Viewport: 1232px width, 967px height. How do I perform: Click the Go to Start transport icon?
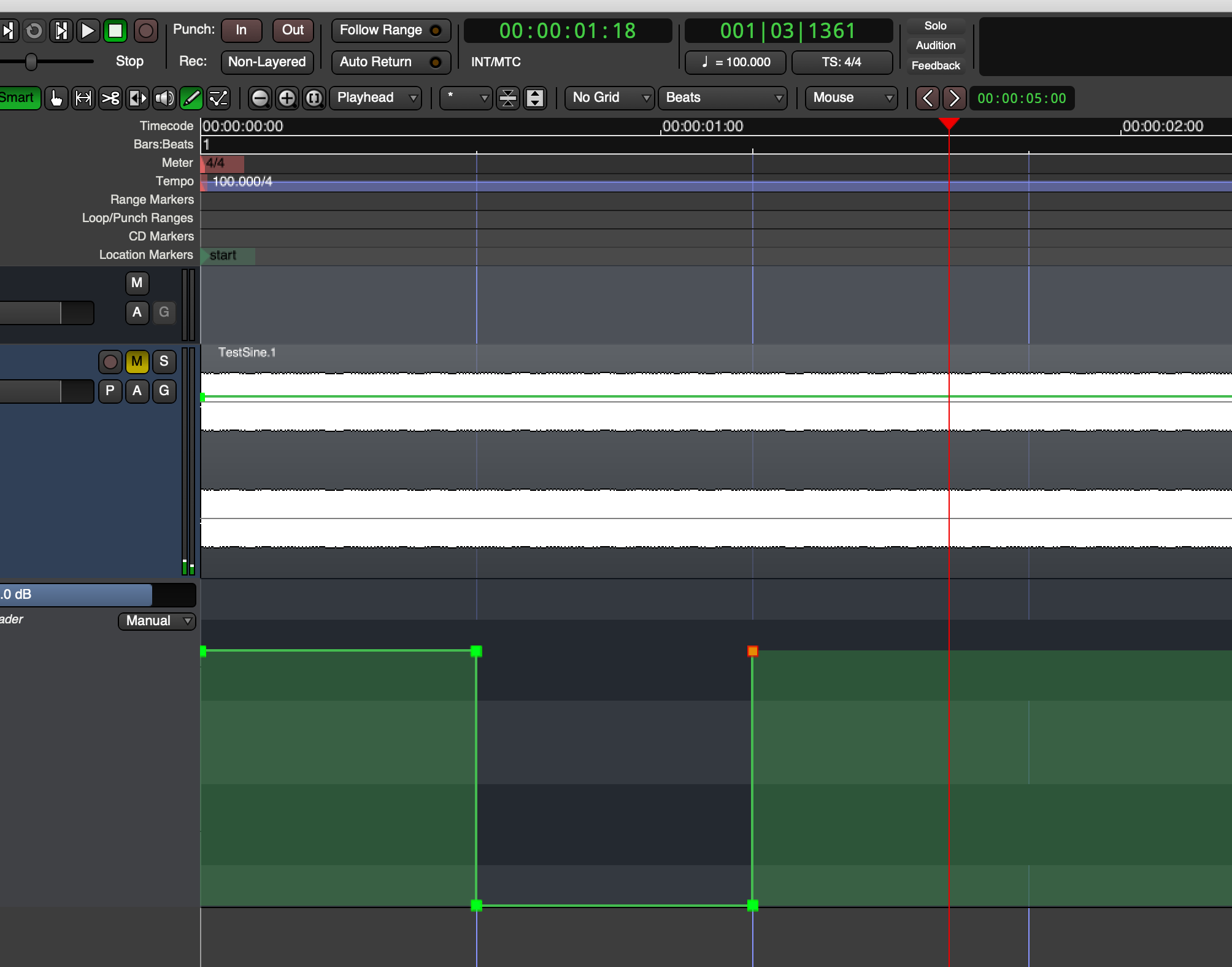(x=9, y=31)
